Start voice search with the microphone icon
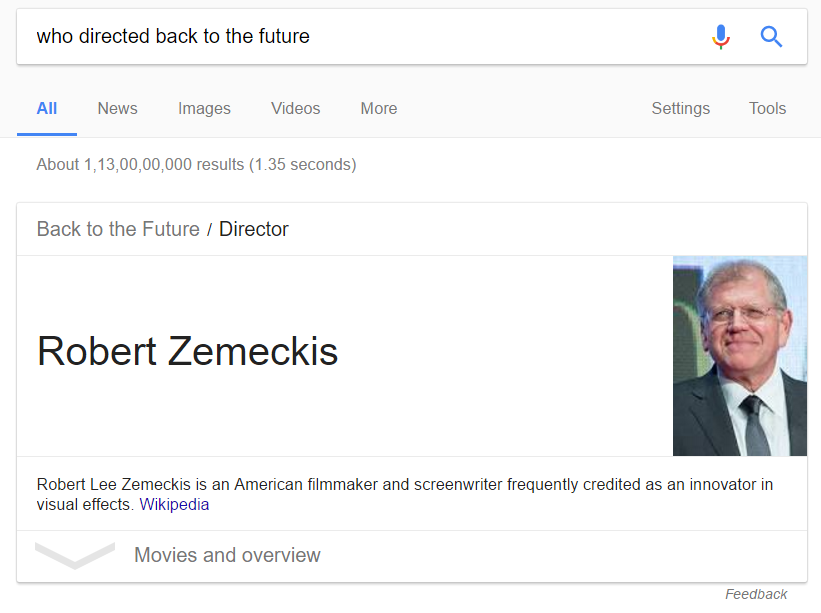The image size is (821, 613). (x=720, y=37)
